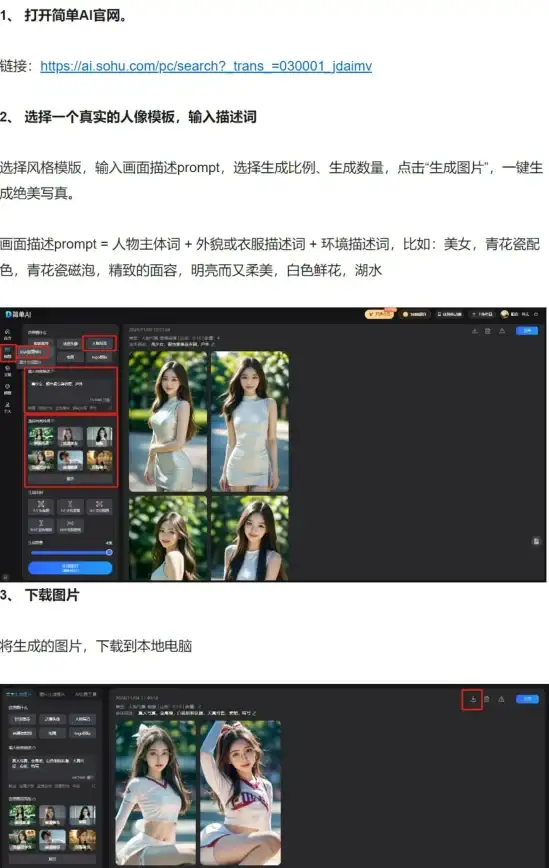Click the floating round icon at results panel edge
The height and width of the screenshot is (868, 549).
(536, 541)
